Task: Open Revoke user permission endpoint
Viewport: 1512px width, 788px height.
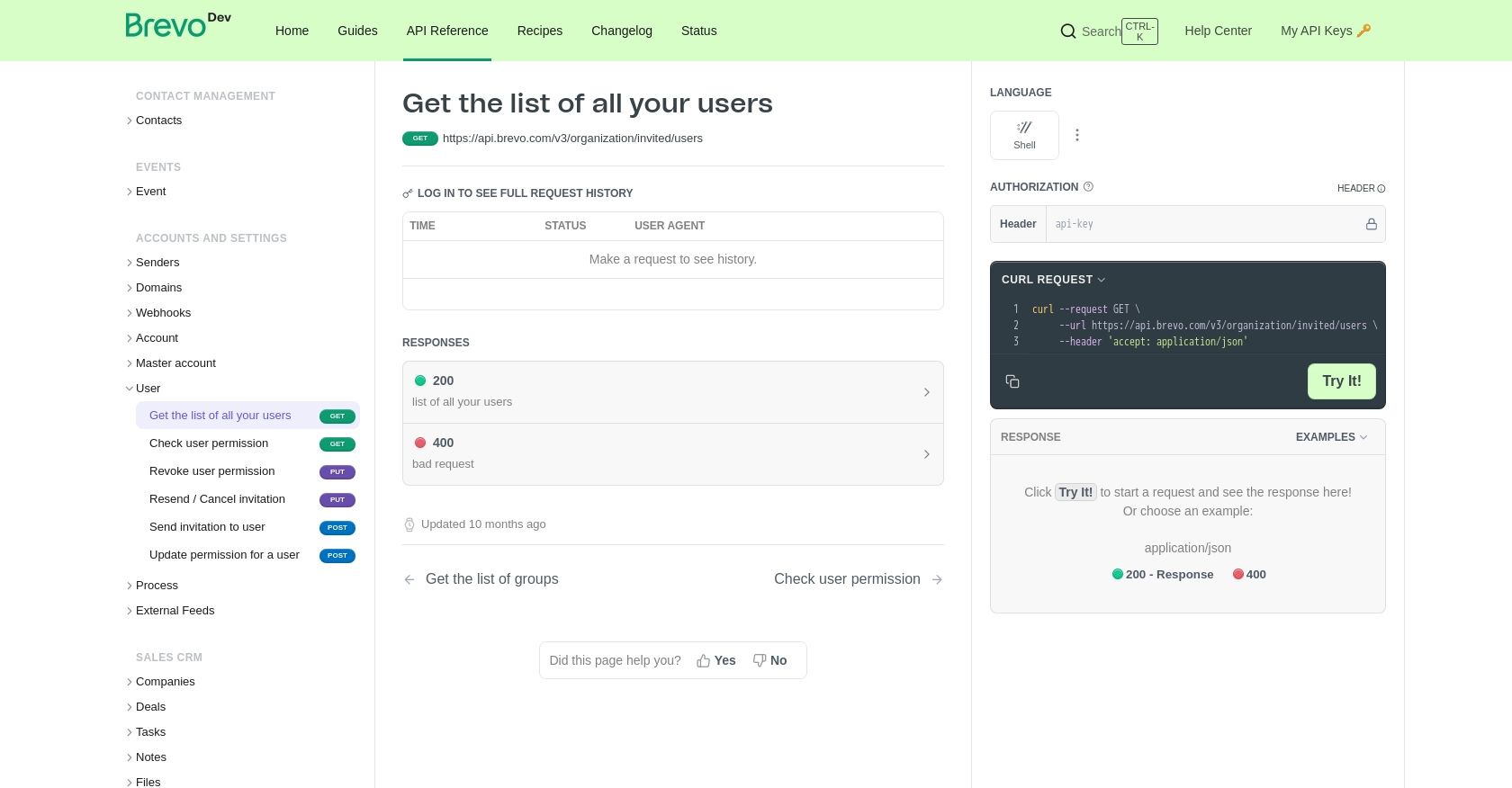Action: click(247, 471)
